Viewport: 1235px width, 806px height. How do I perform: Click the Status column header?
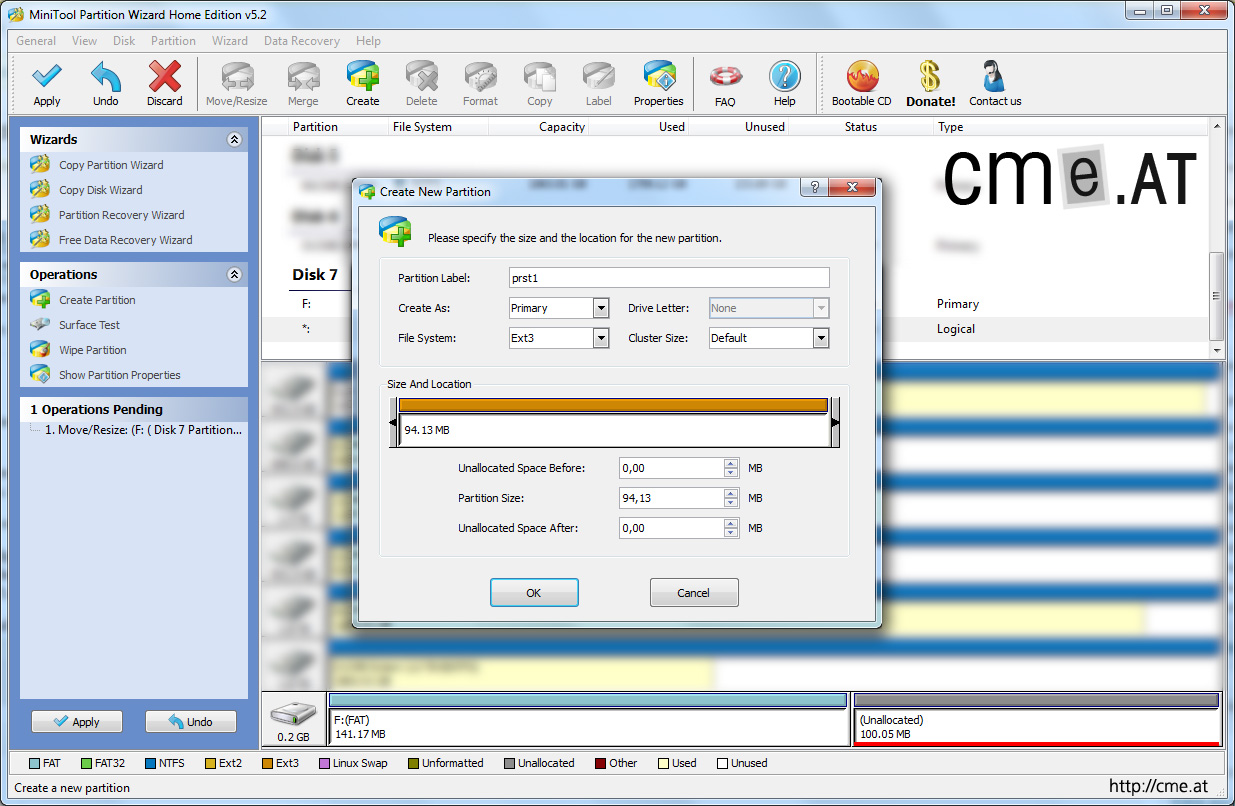point(860,127)
